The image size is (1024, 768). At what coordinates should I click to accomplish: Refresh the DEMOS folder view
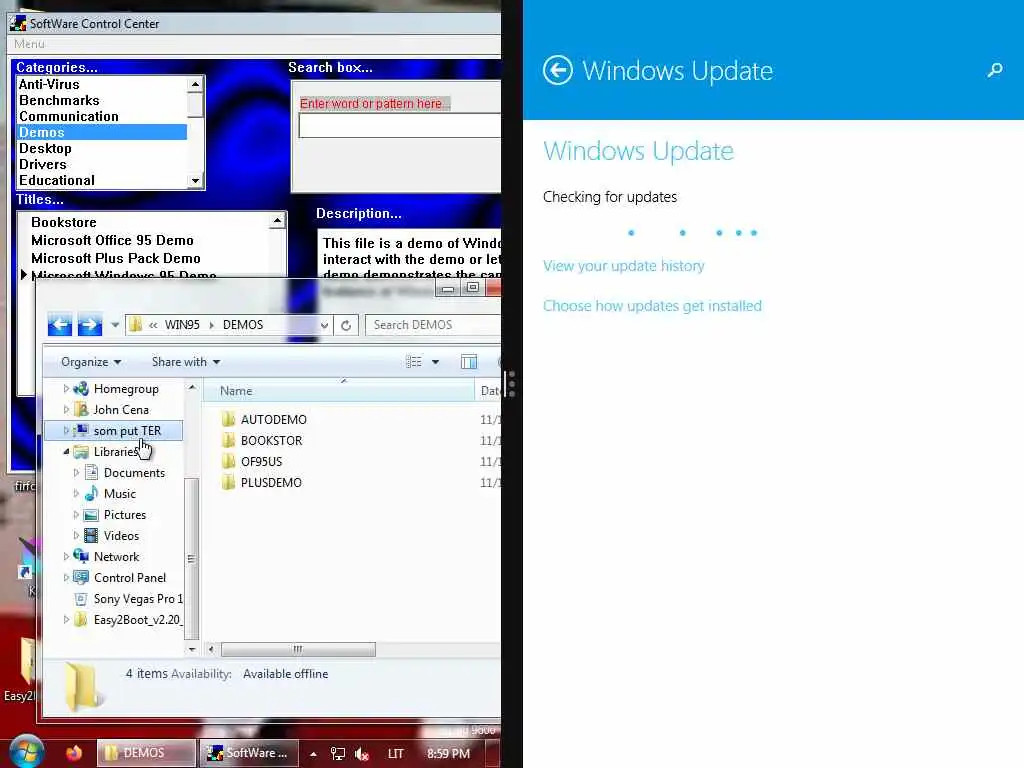click(346, 325)
